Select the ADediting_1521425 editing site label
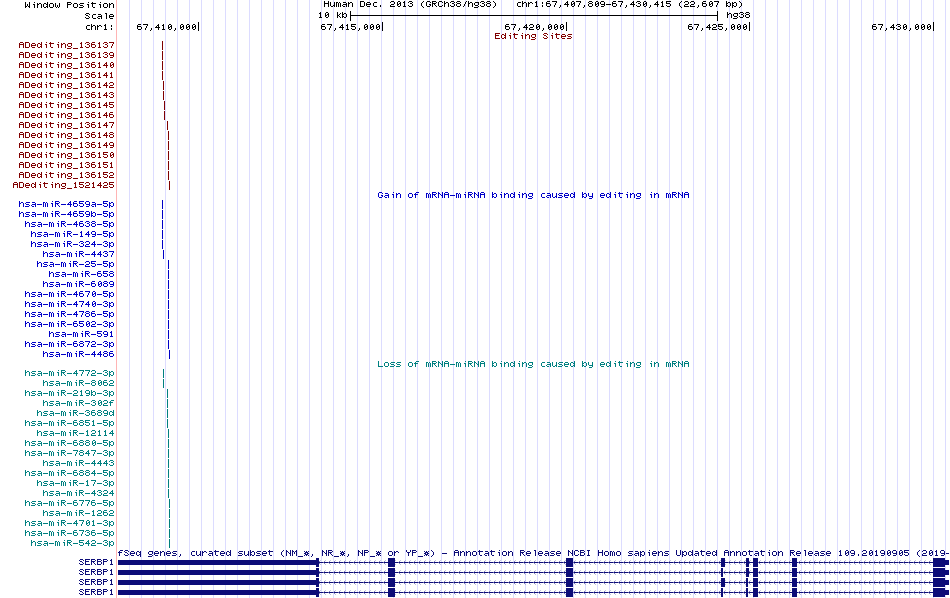The height and width of the screenshot is (598, 950). 64,185
